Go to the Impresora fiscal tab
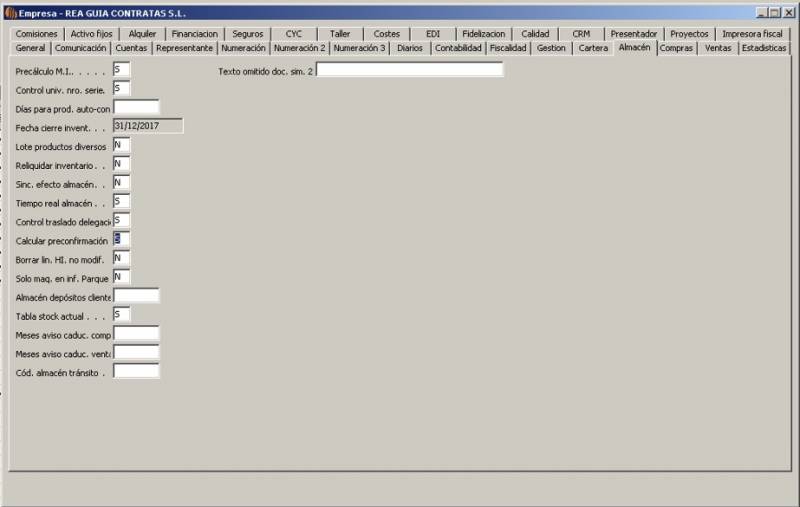 [752, 33]
